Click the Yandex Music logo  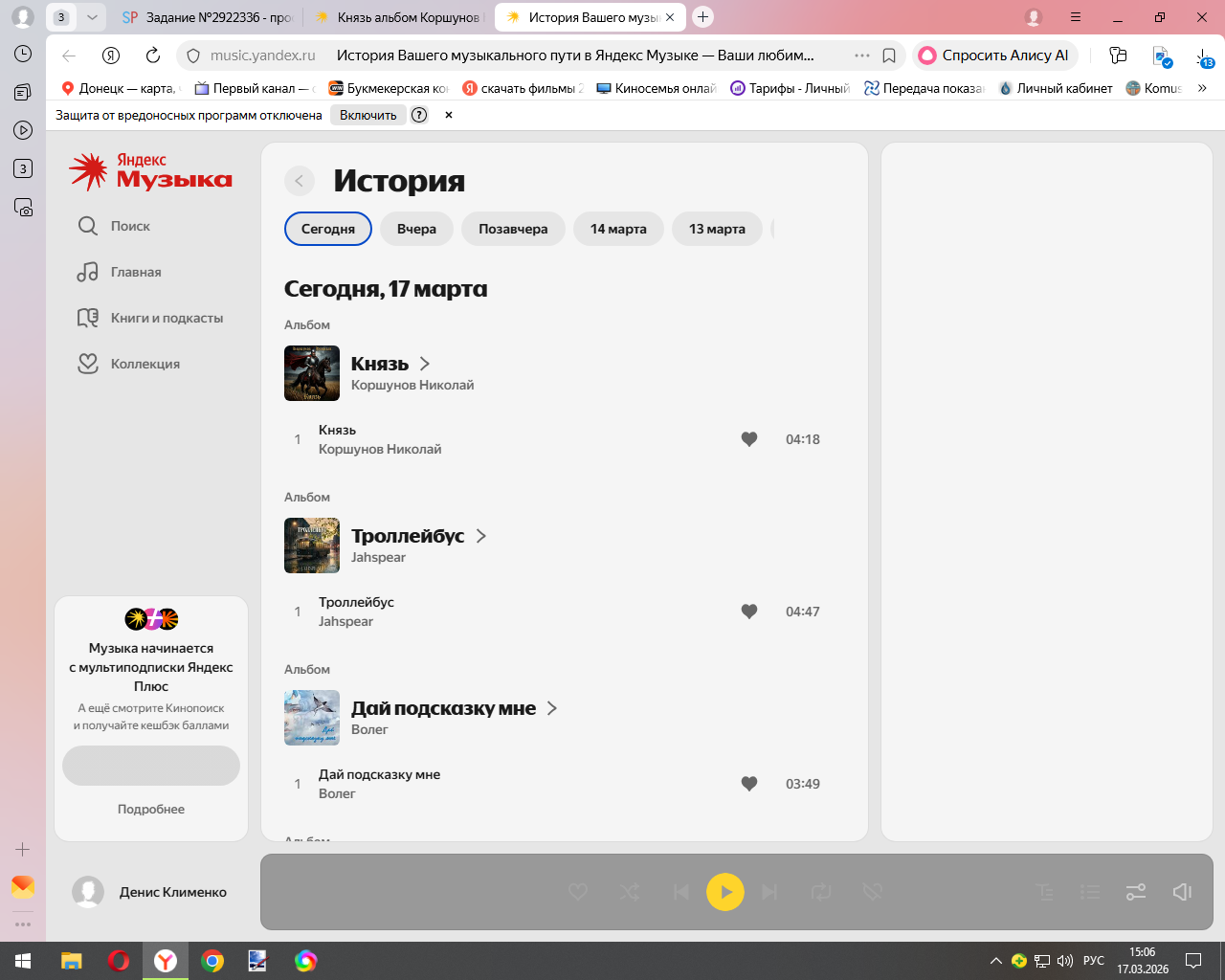point(151,171)
